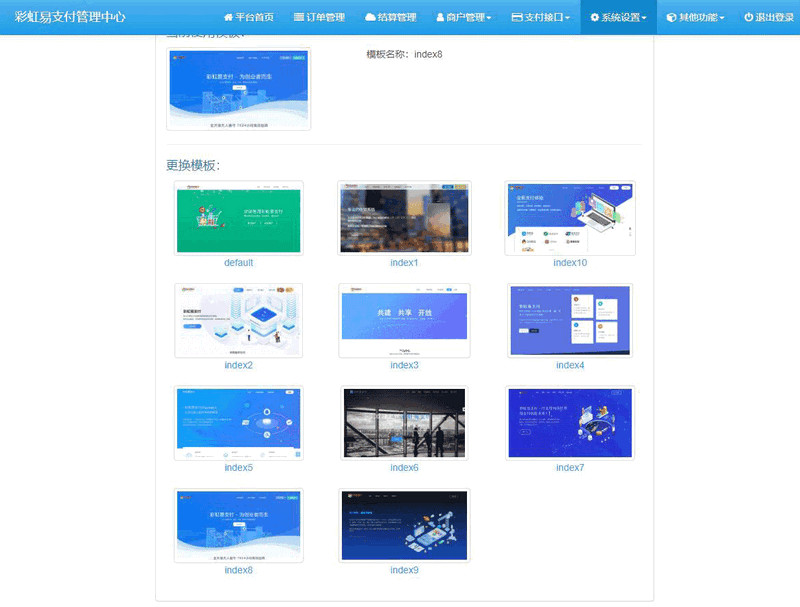Select the index8 template link

tap(237, 569)
